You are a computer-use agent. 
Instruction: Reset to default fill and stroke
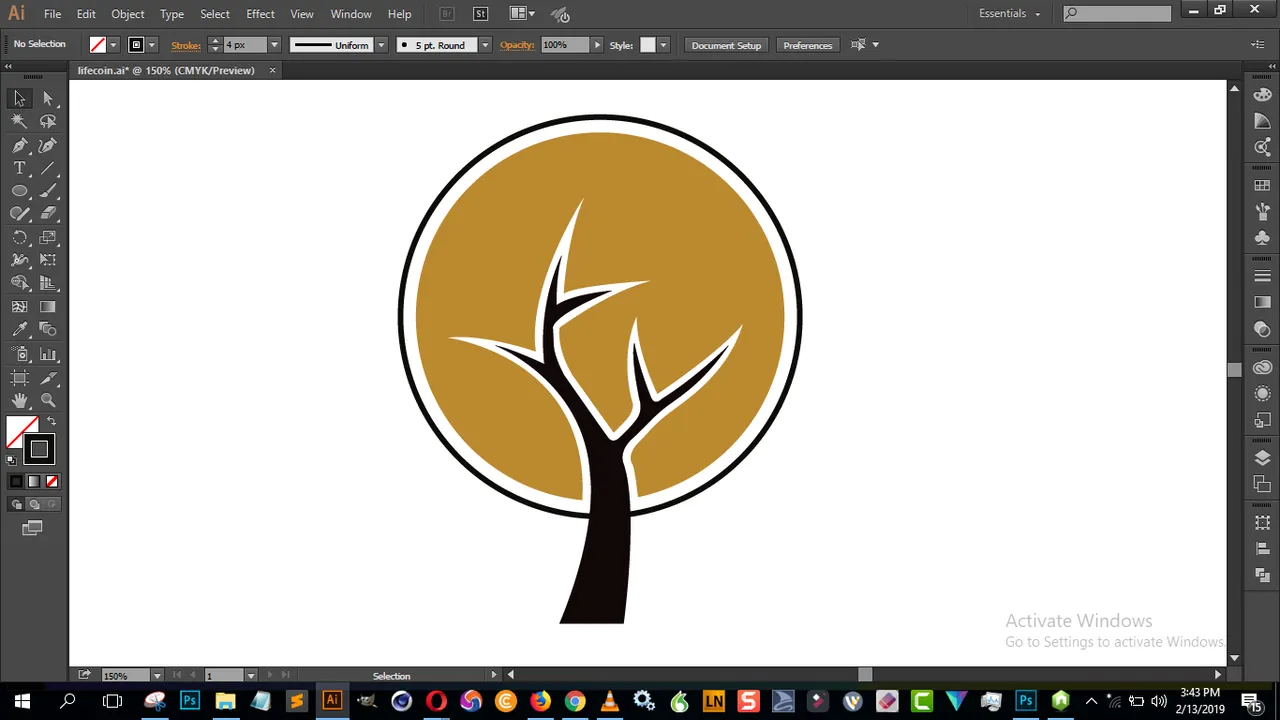(x=12, y=461)
